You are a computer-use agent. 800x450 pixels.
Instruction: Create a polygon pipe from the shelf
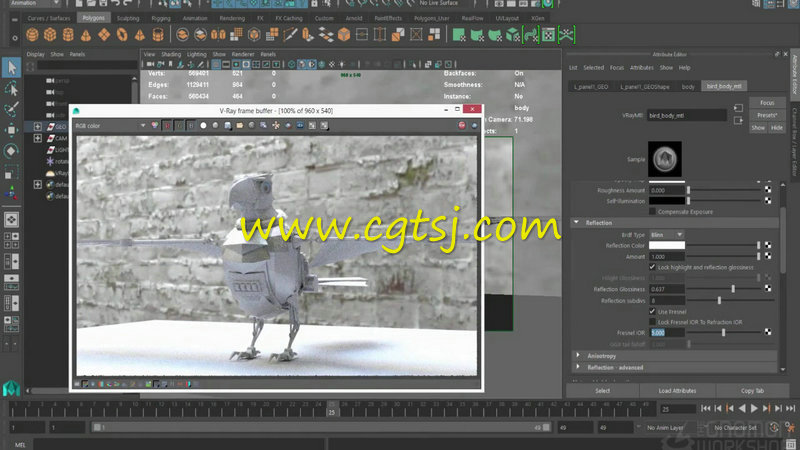[158, 35]
